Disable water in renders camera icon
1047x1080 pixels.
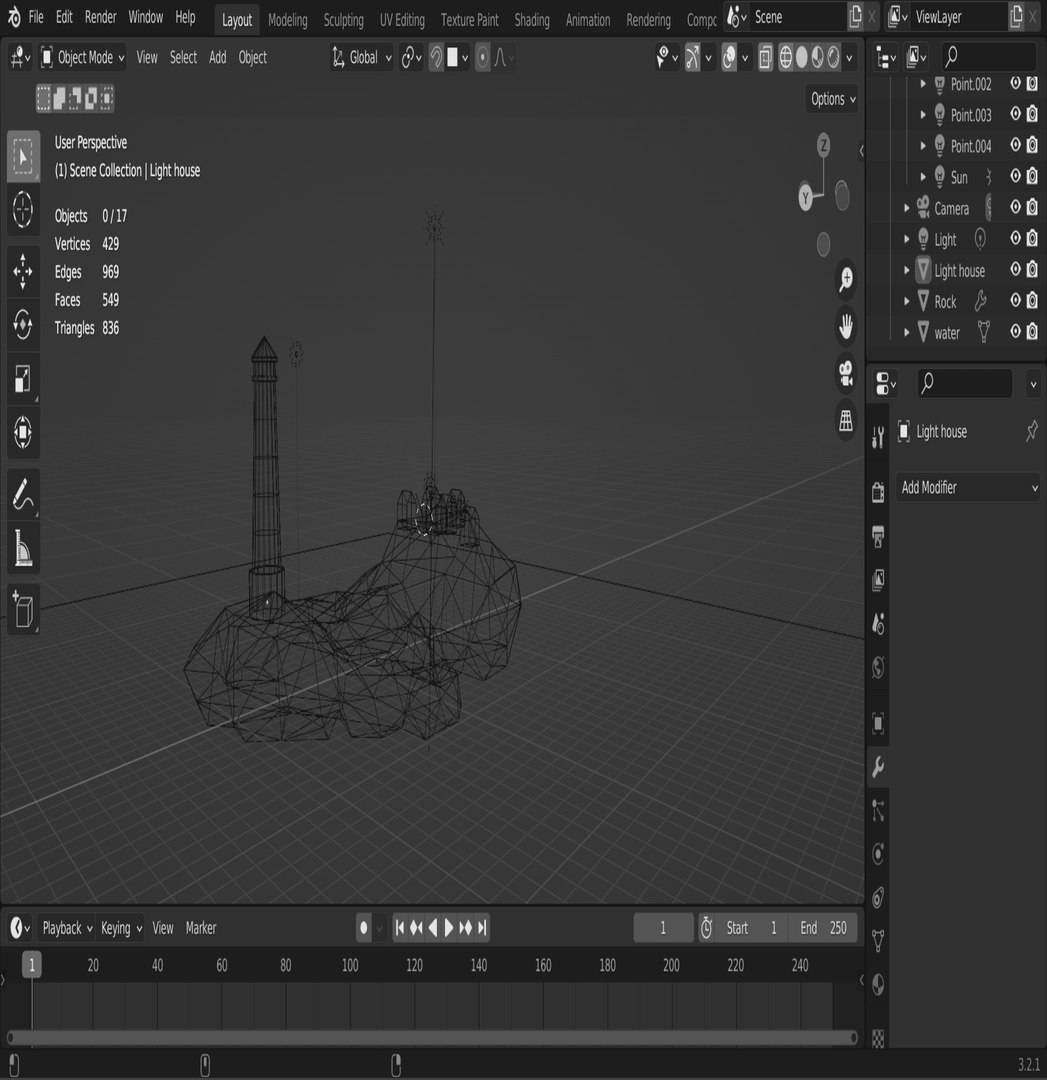[1032, 332]
